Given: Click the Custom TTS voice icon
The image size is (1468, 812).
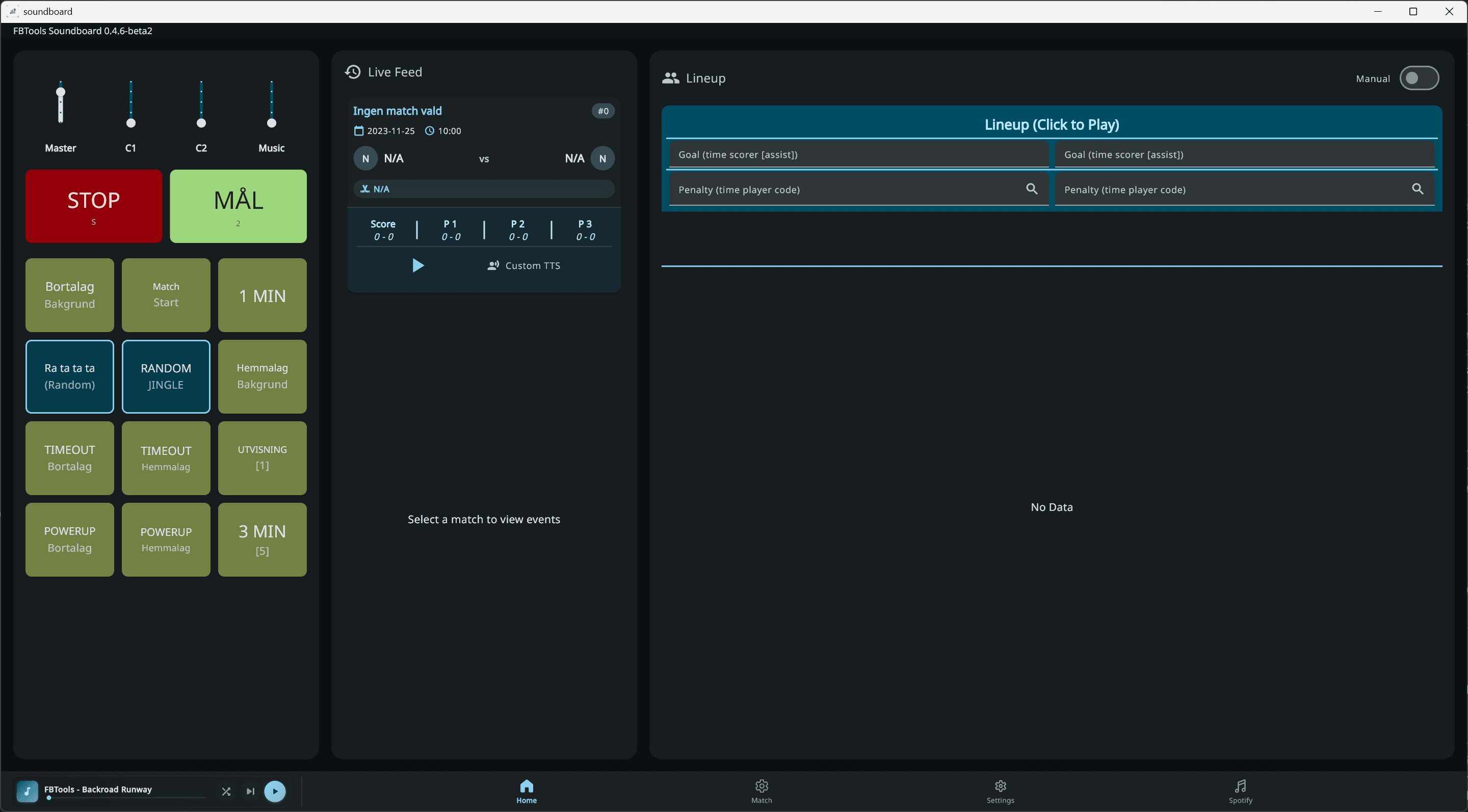Looking at the screenshot, I should pyautogui.click(x=492, y=265).
